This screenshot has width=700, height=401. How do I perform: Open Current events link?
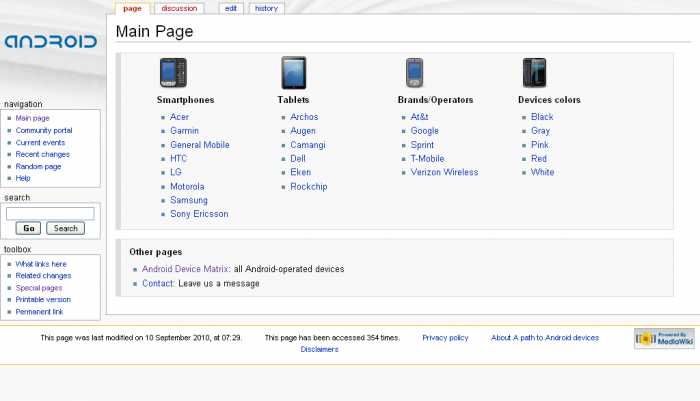[x=40, y=142]
